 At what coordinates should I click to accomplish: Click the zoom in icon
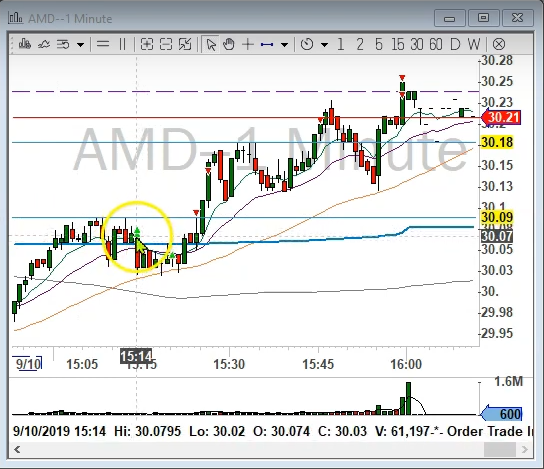(x=147, y=44)
